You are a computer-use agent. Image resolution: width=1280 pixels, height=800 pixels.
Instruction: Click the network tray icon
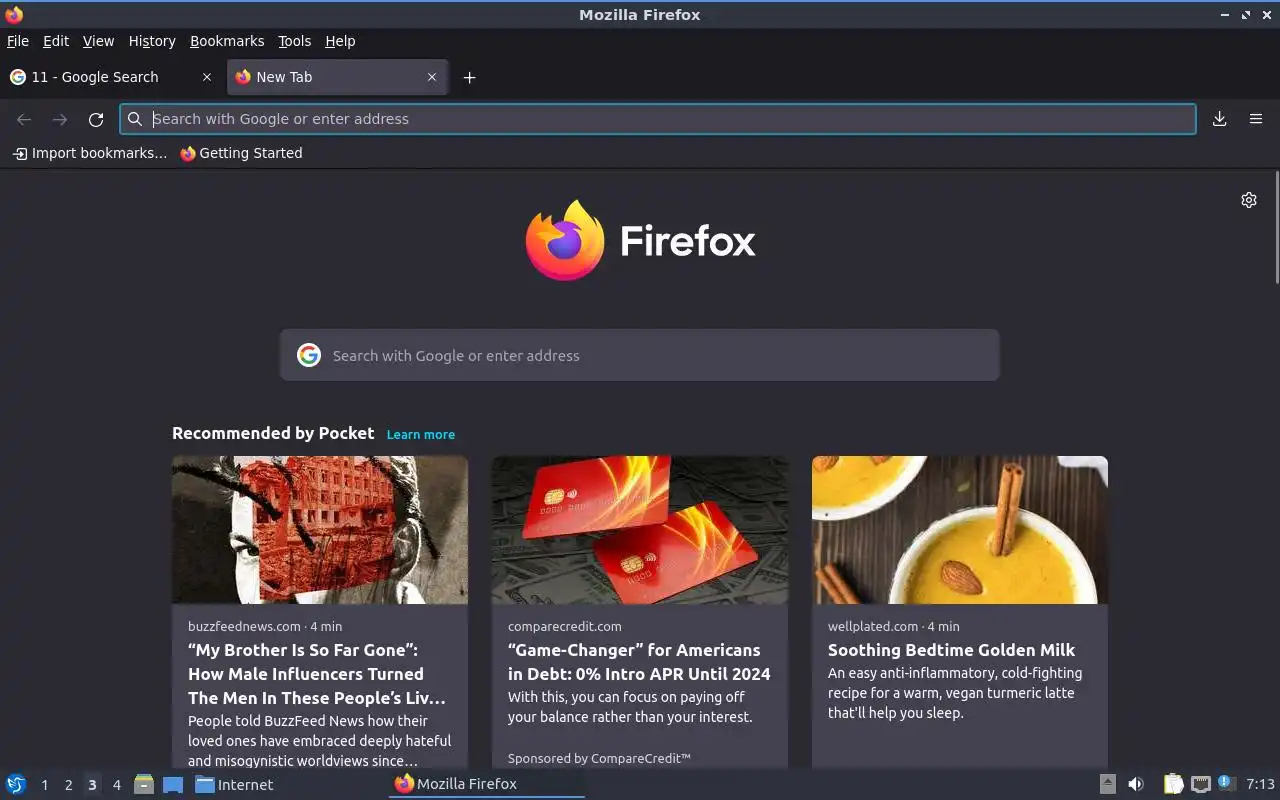tap(1201, 784)
